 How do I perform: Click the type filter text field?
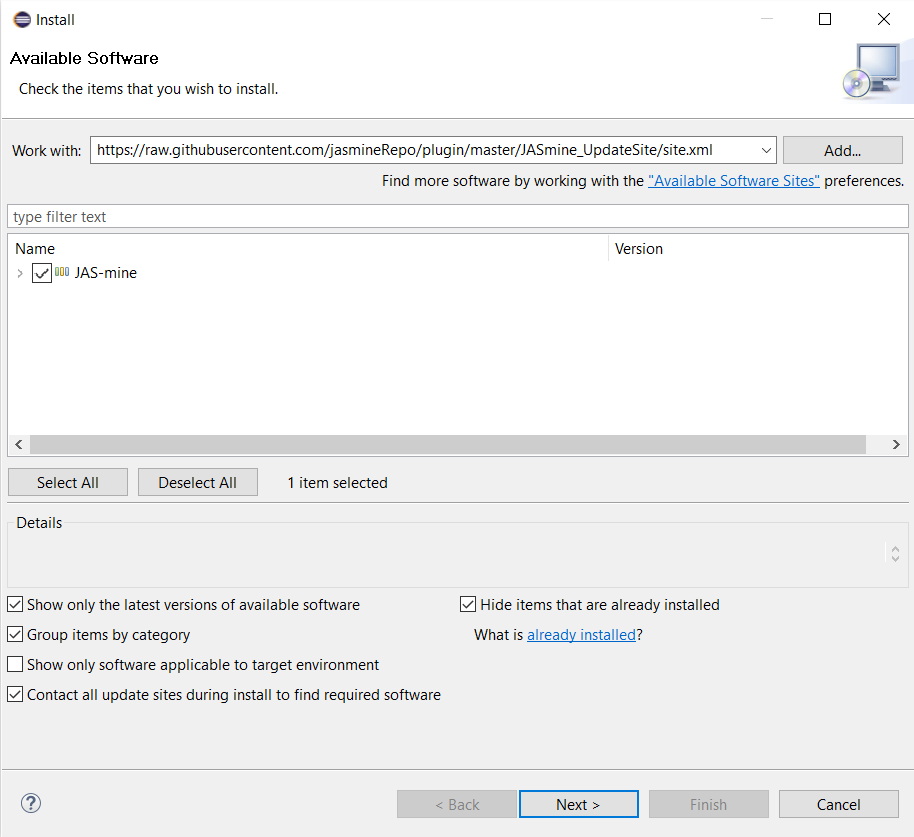(456, 217)
